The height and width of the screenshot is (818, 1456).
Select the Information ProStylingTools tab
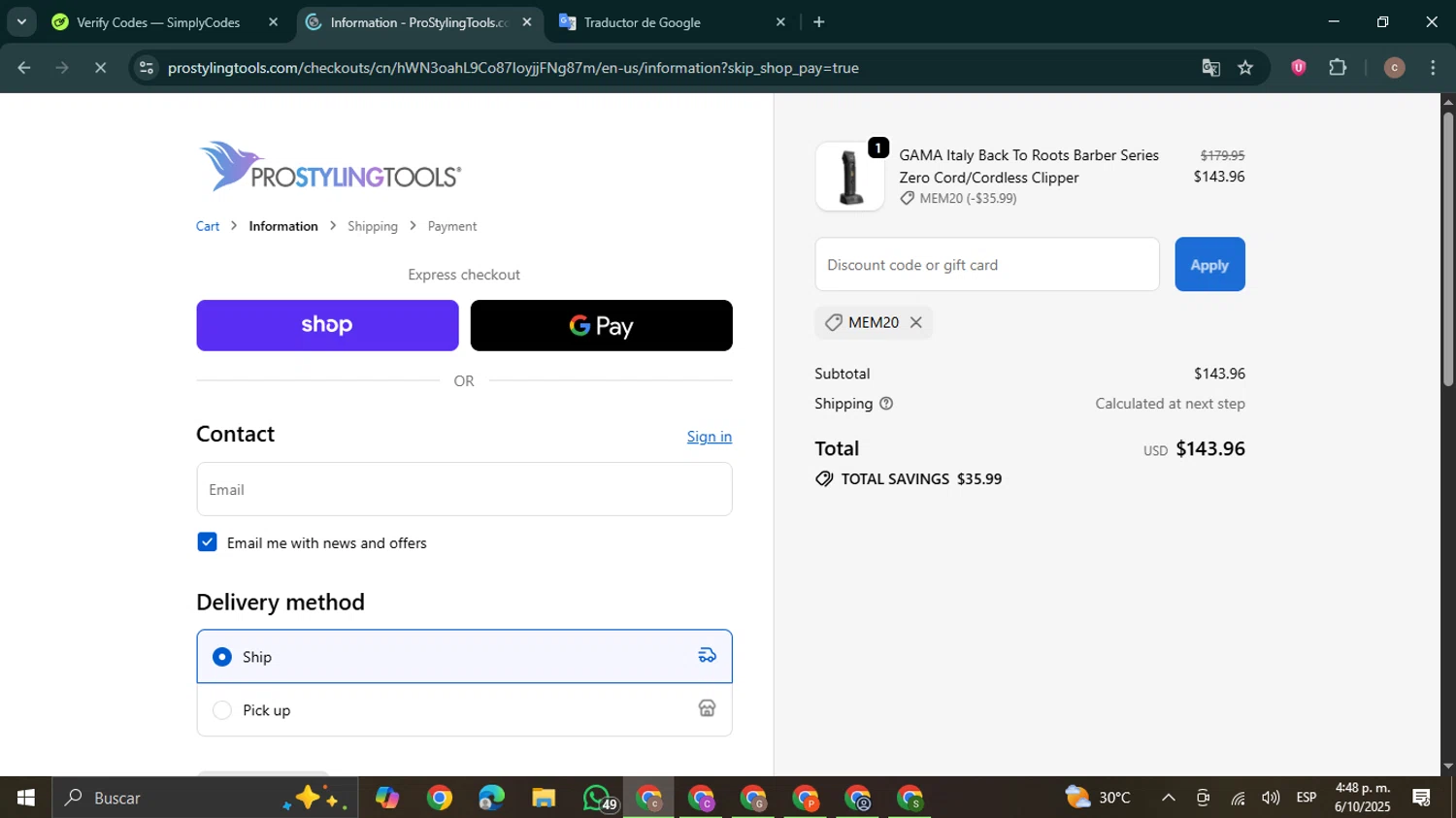click(417, 22)
